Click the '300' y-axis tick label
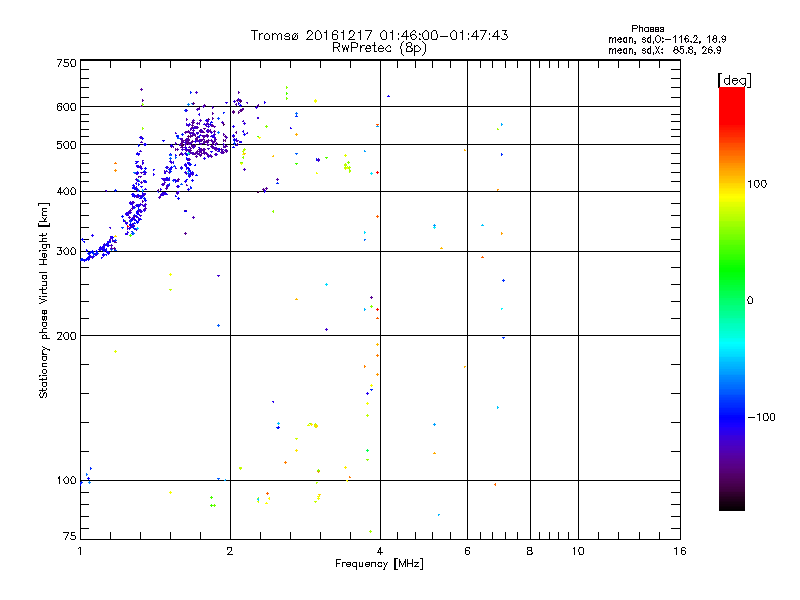800x600 pixels. click(x=67, y=252)
